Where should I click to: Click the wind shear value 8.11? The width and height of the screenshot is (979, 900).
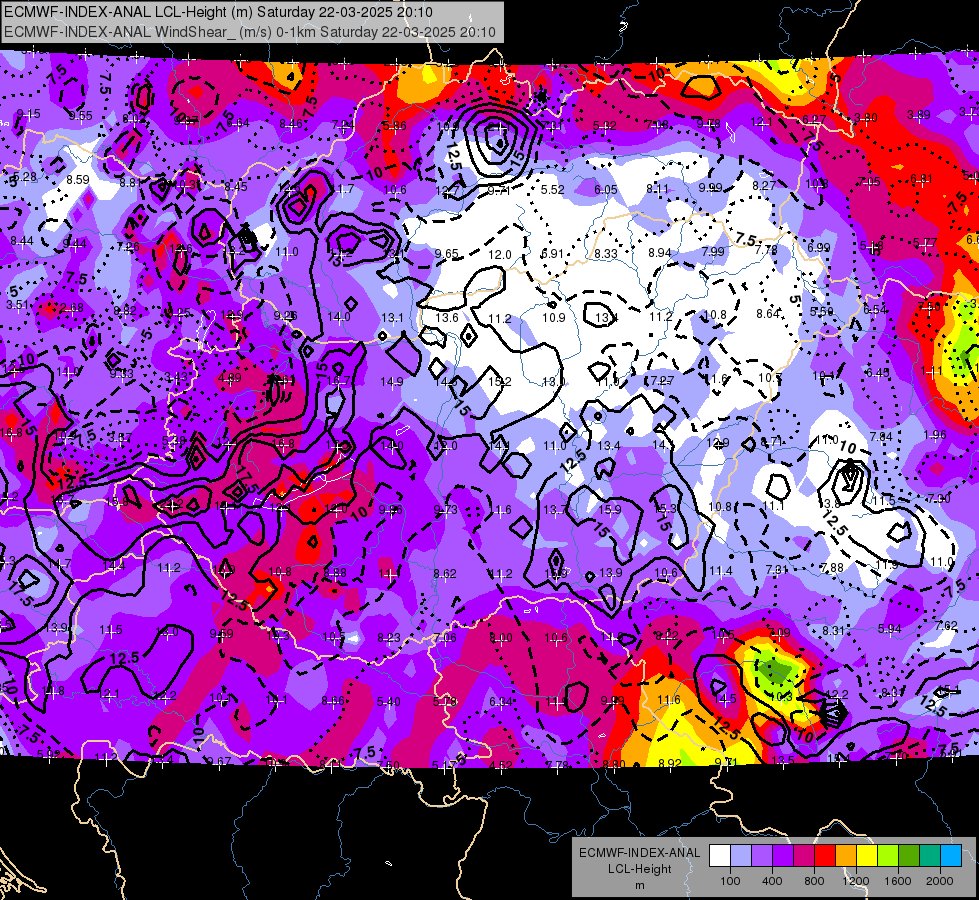pyautogui.click(x=657, y=189)
